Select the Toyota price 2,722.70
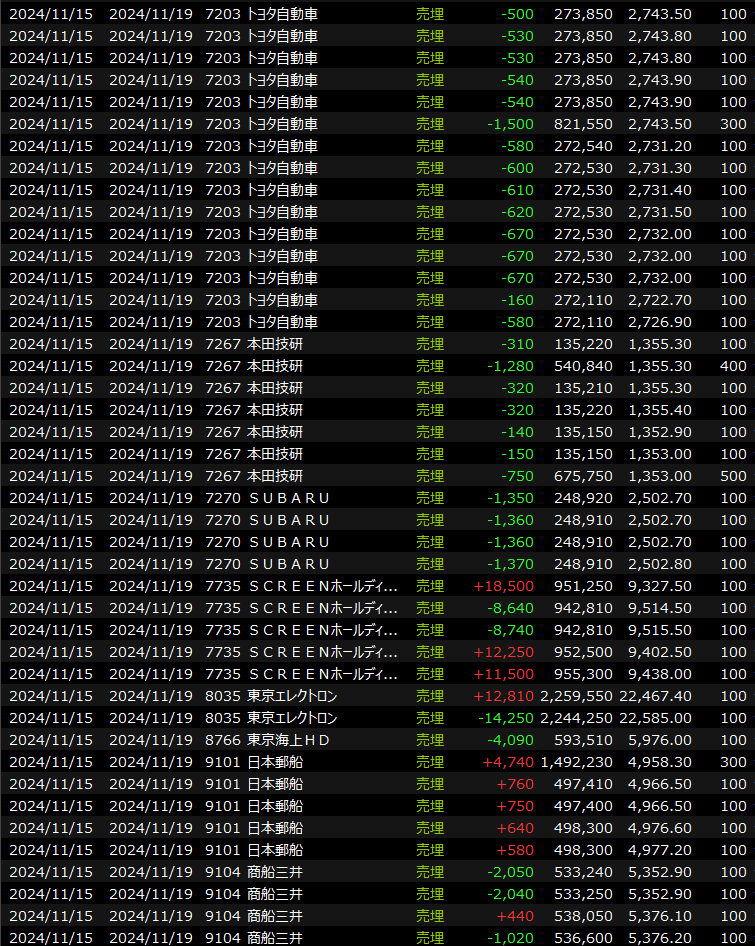This screenshot has height=946, width=755. coord(659,300)
